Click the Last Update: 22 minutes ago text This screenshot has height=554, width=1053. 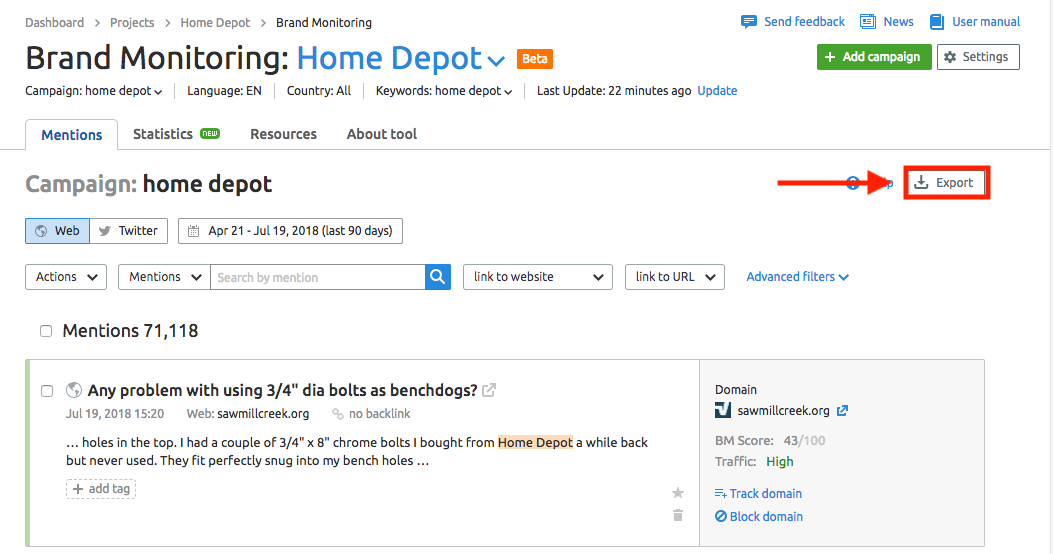click(x=614, y=91)
